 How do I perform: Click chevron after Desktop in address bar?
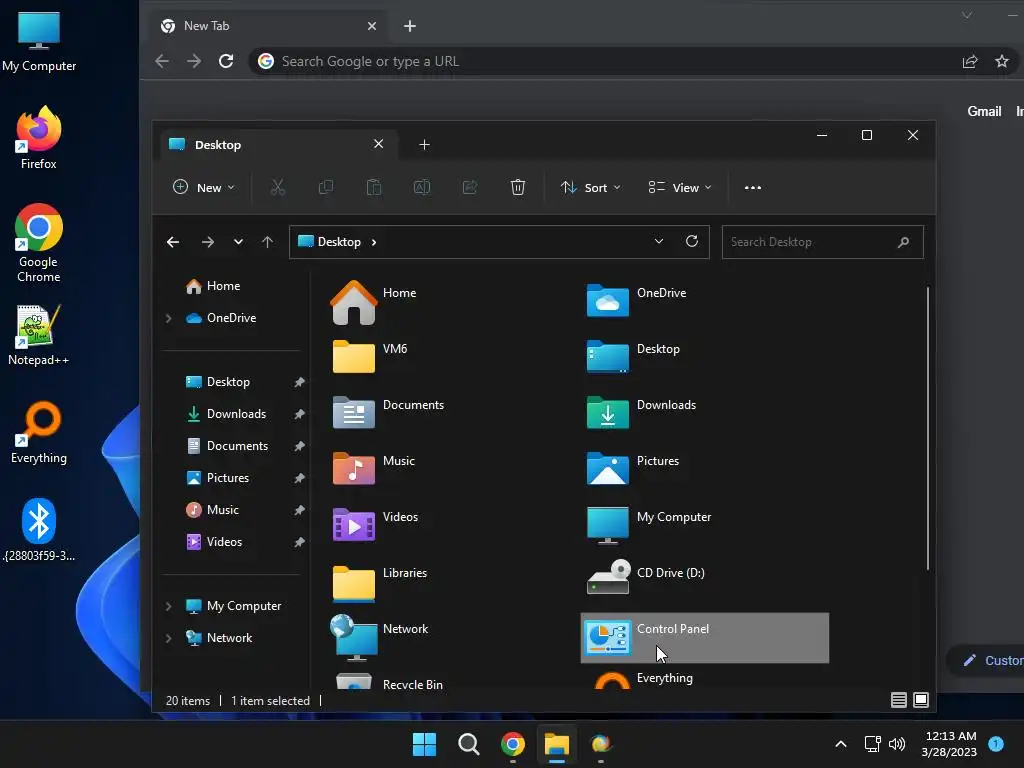374,242
